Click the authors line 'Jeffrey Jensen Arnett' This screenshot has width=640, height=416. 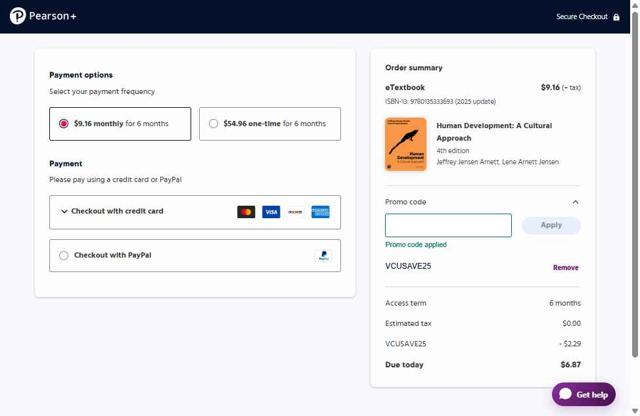pos(498,162)
